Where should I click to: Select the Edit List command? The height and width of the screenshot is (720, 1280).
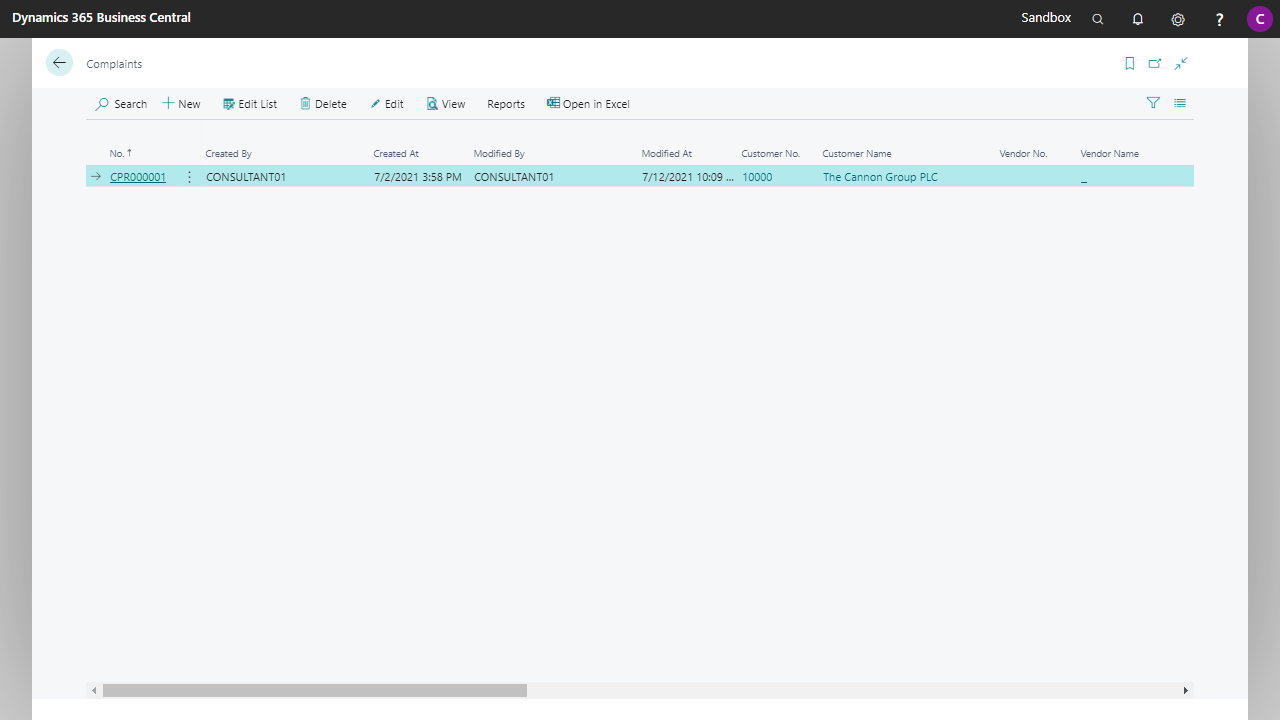[x=250, y=104]
